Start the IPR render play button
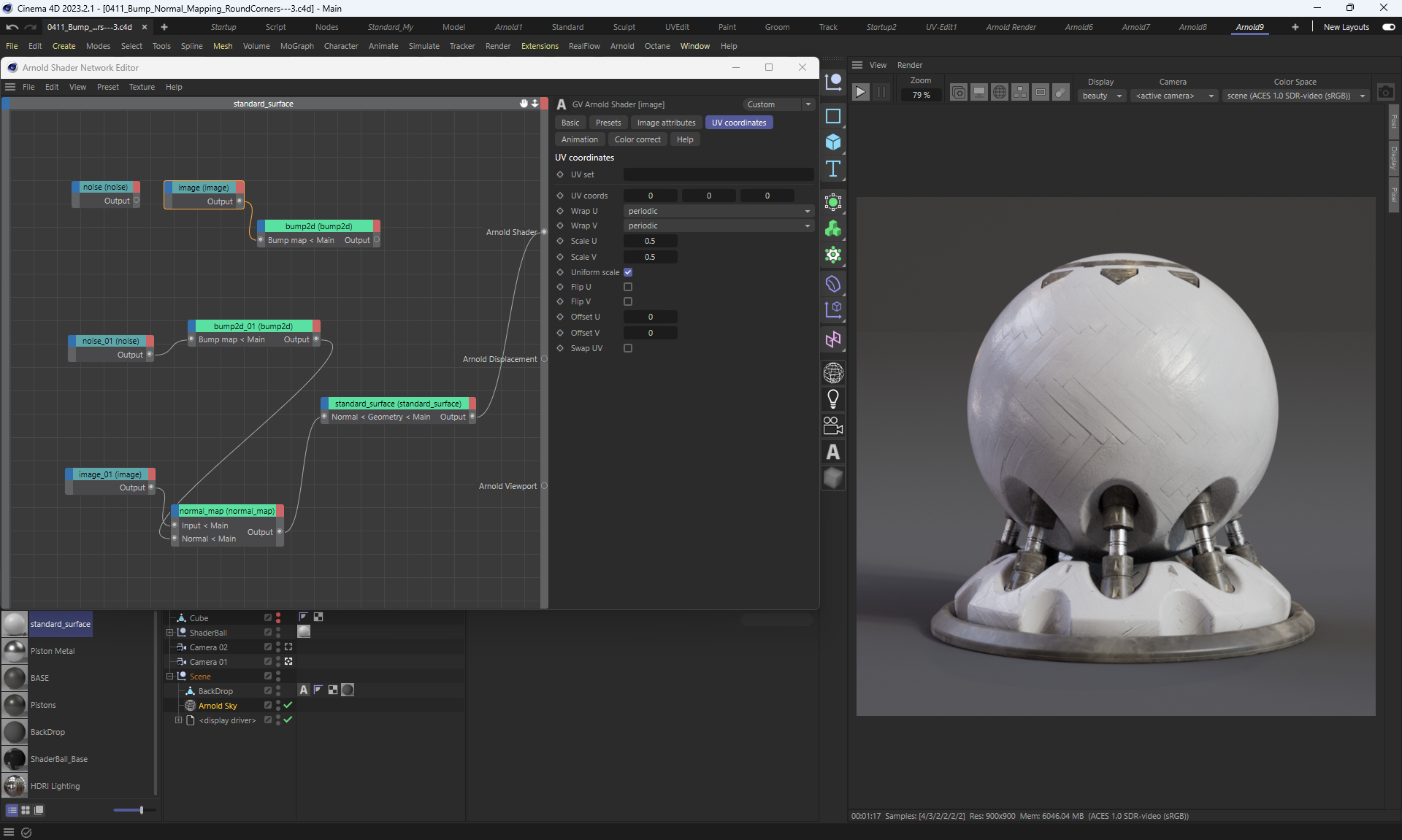 pyautogui.click(x=860, y=92)
